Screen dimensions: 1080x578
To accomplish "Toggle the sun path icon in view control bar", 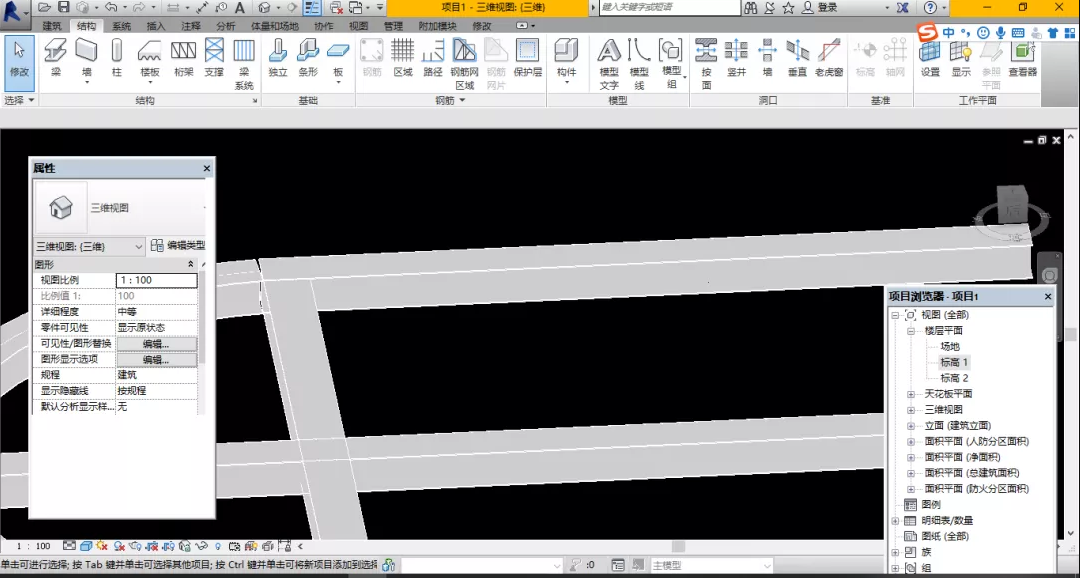I will pos(103,546).
